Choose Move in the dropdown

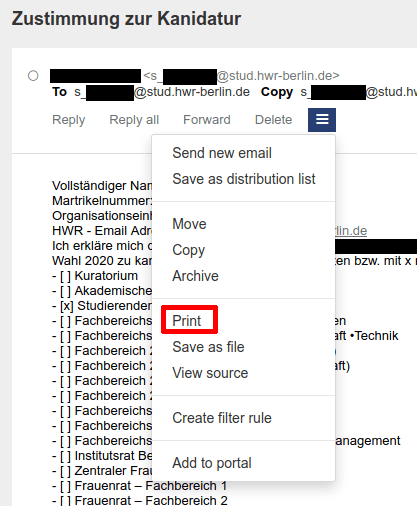coord(189,224)
